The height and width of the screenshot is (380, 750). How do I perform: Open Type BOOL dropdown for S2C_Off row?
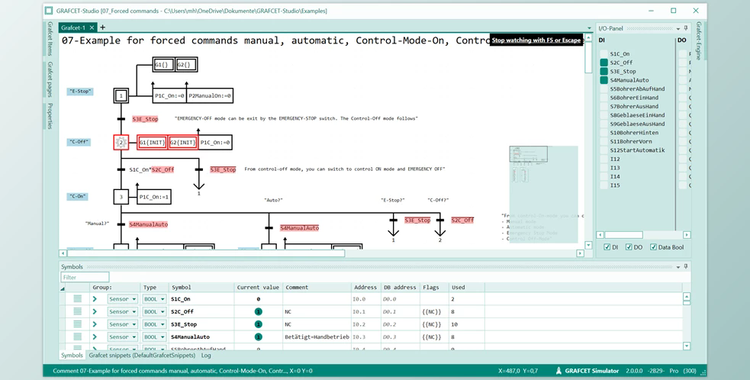point(154,312)
